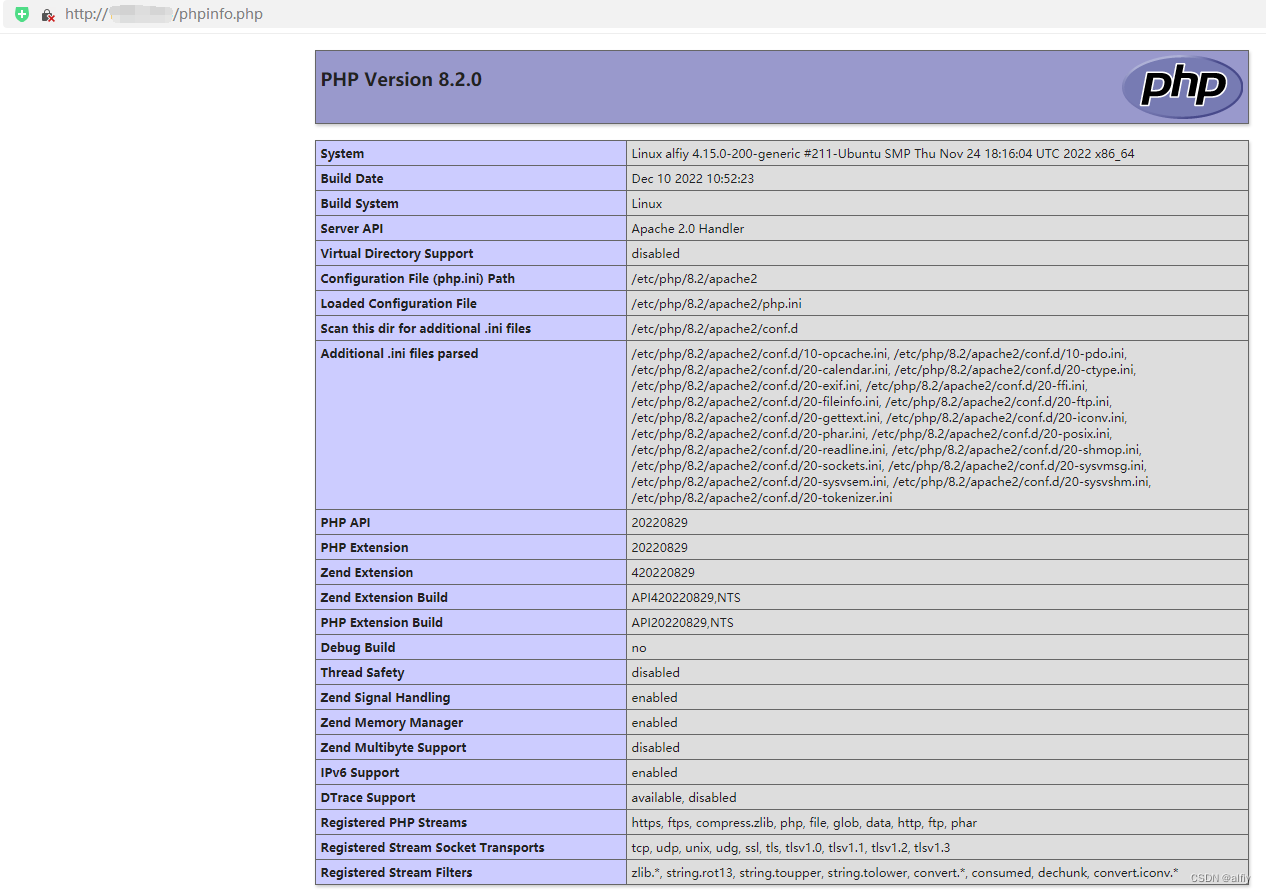
Task: Select the /etc/php/8.2/apache2 path value
Action: tap(695, 279)
